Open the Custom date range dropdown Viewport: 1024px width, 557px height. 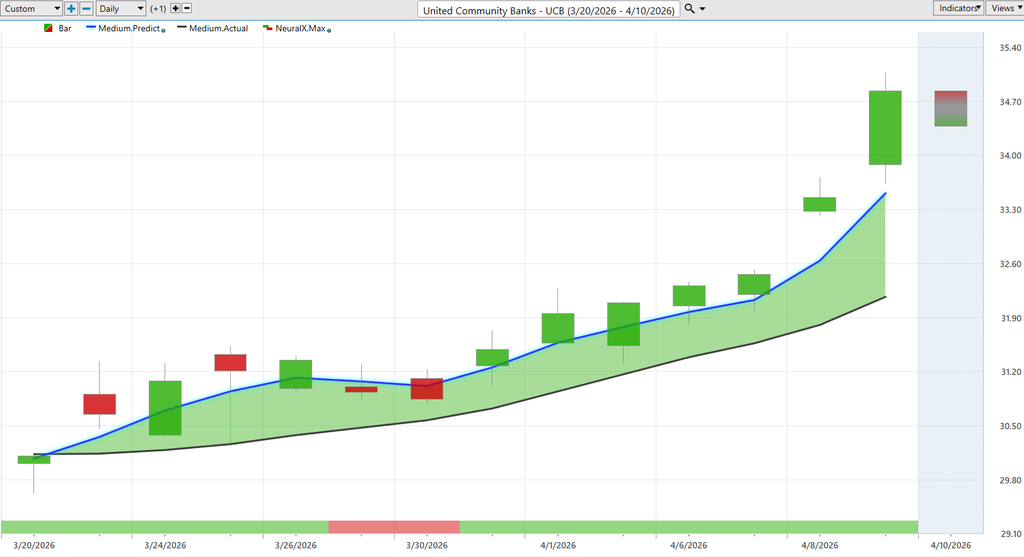tap(32, 8)
